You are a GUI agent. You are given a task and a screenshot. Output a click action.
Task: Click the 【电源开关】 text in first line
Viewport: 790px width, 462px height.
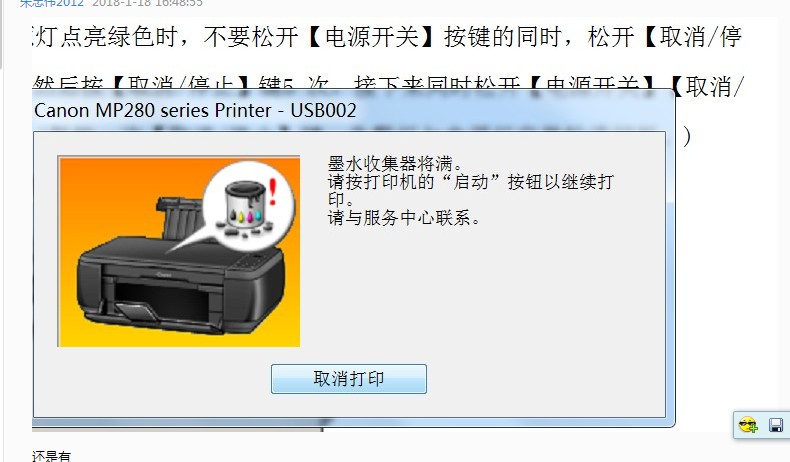click(x=371, y=37)
